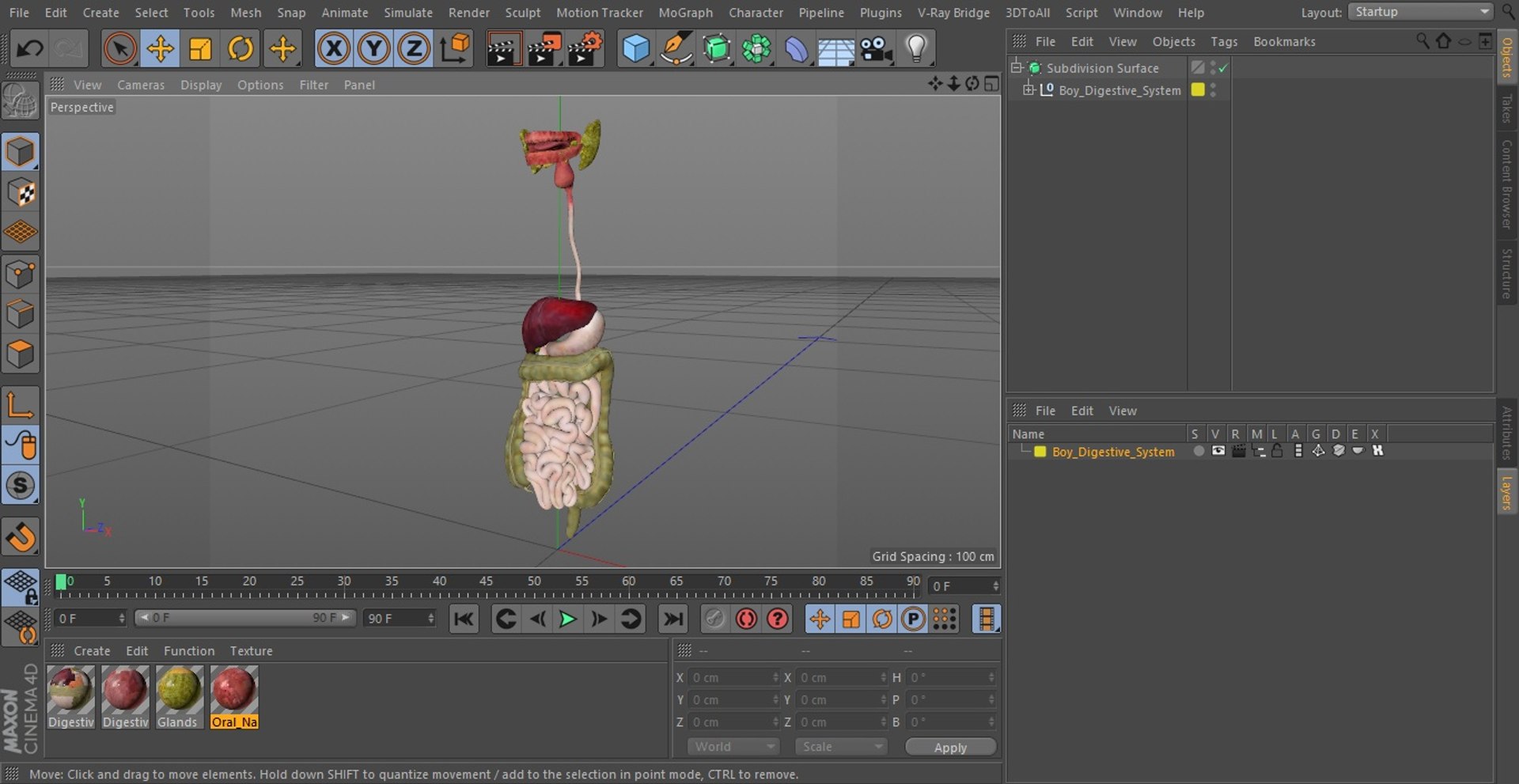This screenshot has width=1519, height=784.
Task: Select the Scale tool
Action: coord(200,49)
